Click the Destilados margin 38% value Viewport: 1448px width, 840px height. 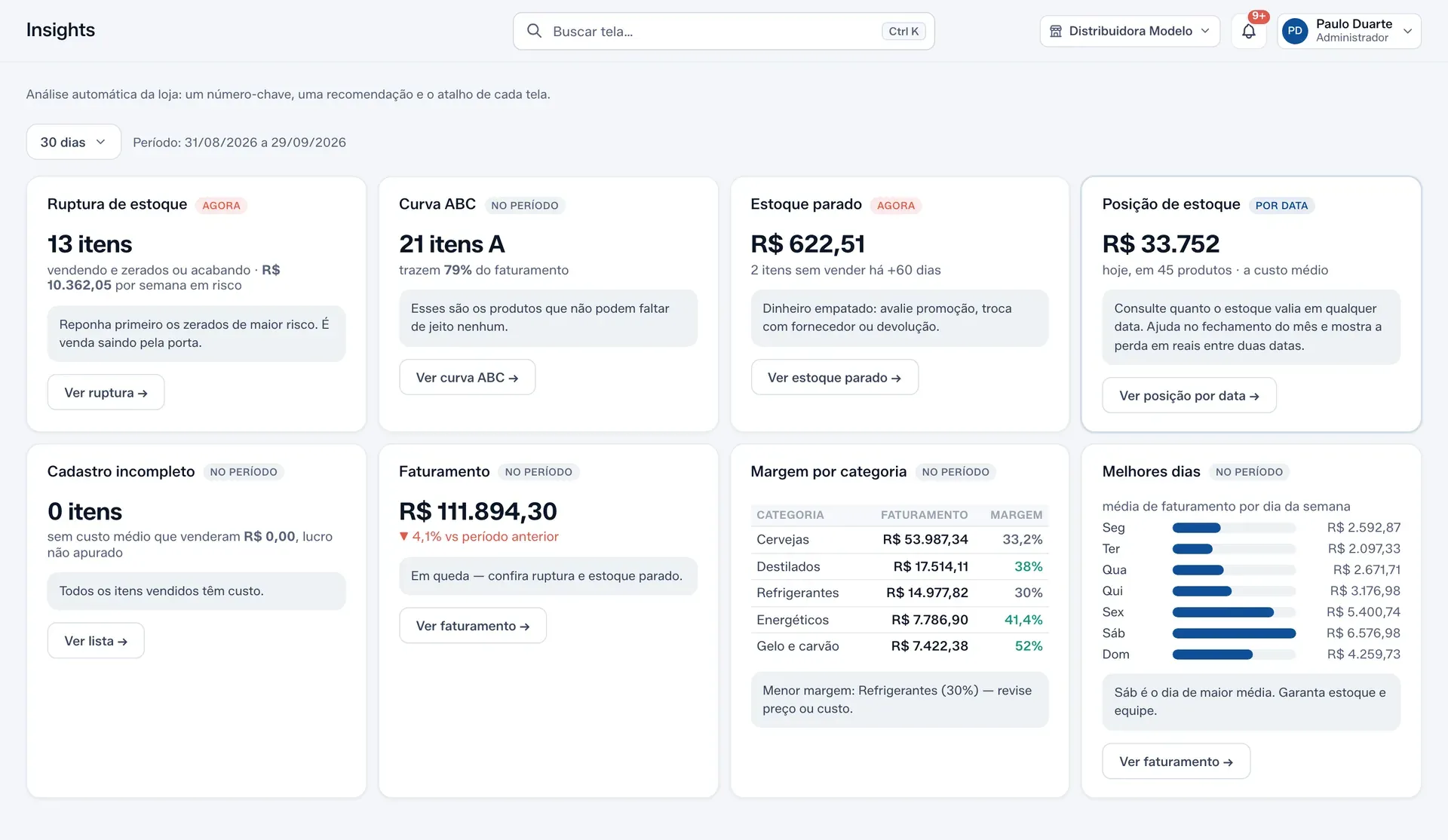tap(1028, 566)
